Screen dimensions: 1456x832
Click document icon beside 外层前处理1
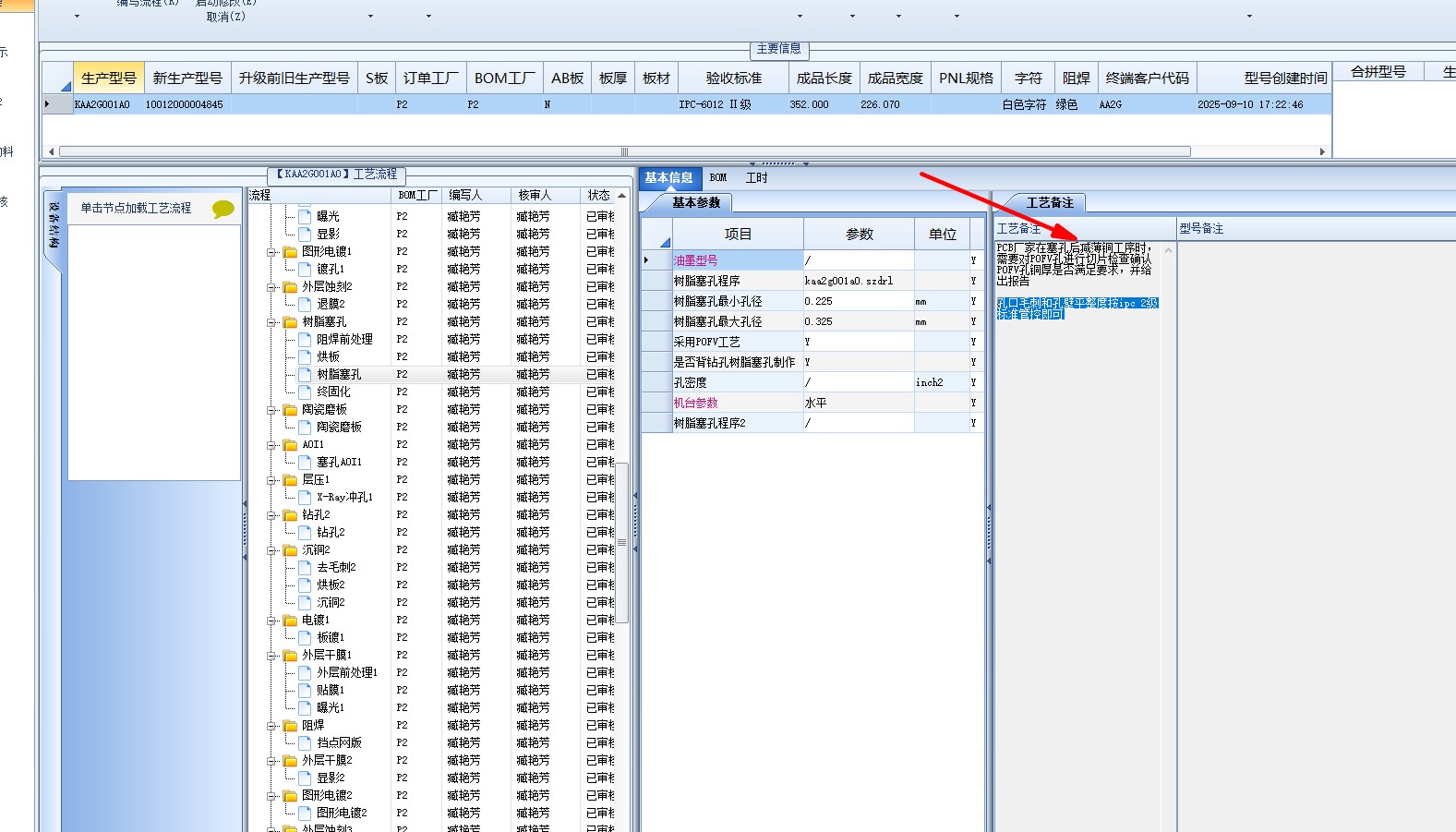(305, 672)
